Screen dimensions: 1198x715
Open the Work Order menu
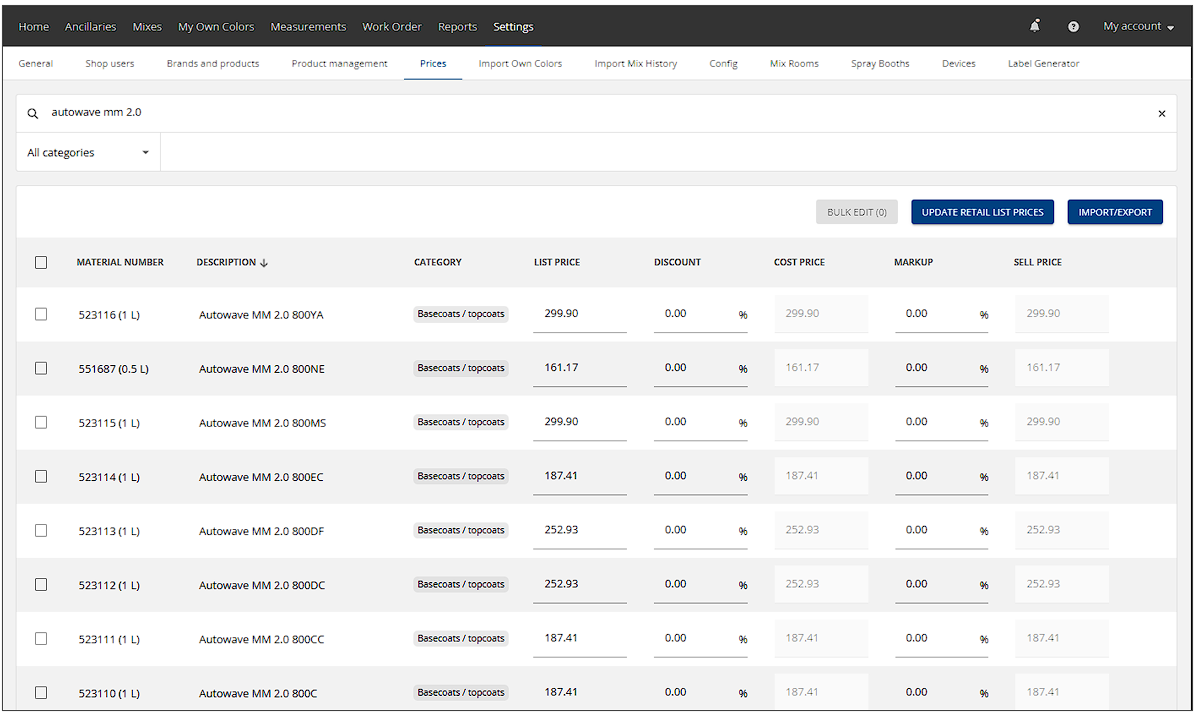click(x=392, y=27)
